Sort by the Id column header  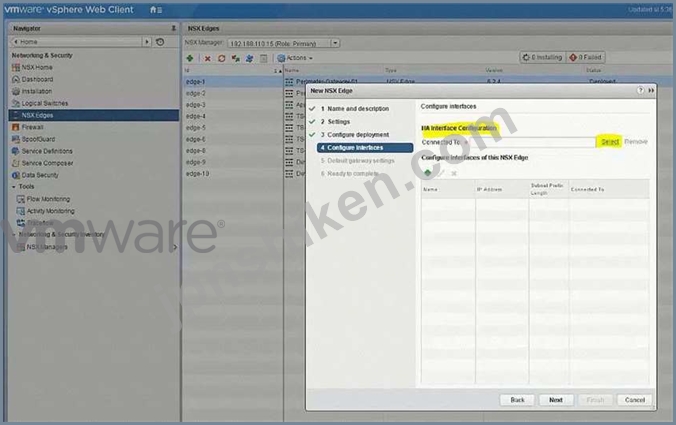[x=233, y=70]
